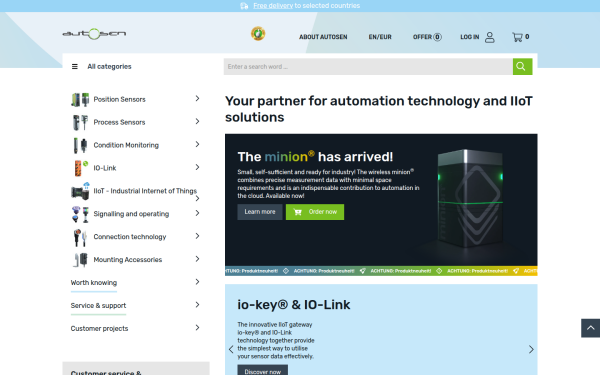Select Customer projects menu entry

tap(99, 329)
